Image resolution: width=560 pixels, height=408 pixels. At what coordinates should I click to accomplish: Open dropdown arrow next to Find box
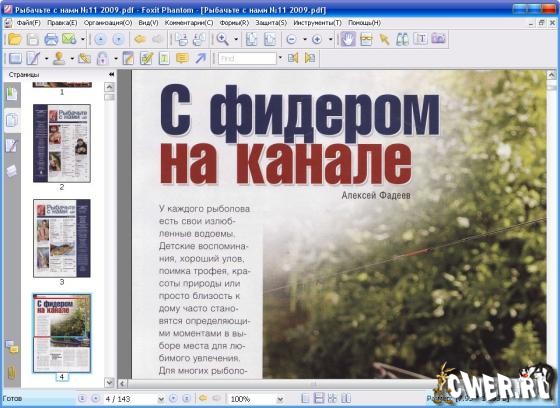[280, 58]
